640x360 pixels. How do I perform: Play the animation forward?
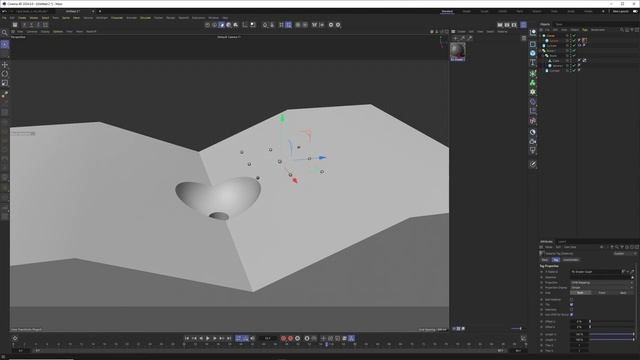point(208,338)
